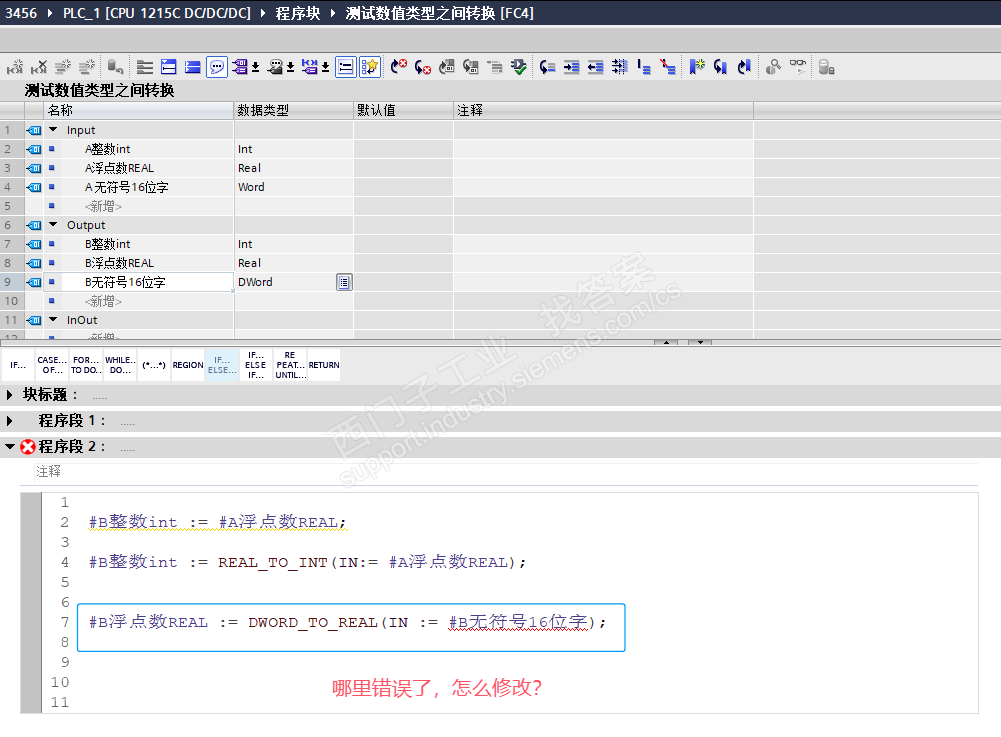Click the blue interface layout icon

pos(169,67)
